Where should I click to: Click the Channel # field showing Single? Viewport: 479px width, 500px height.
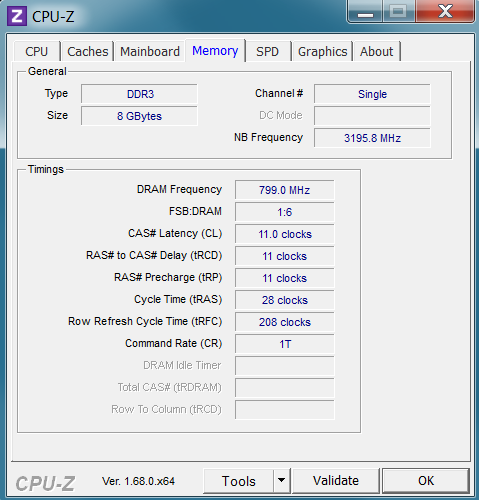[372, 94]
